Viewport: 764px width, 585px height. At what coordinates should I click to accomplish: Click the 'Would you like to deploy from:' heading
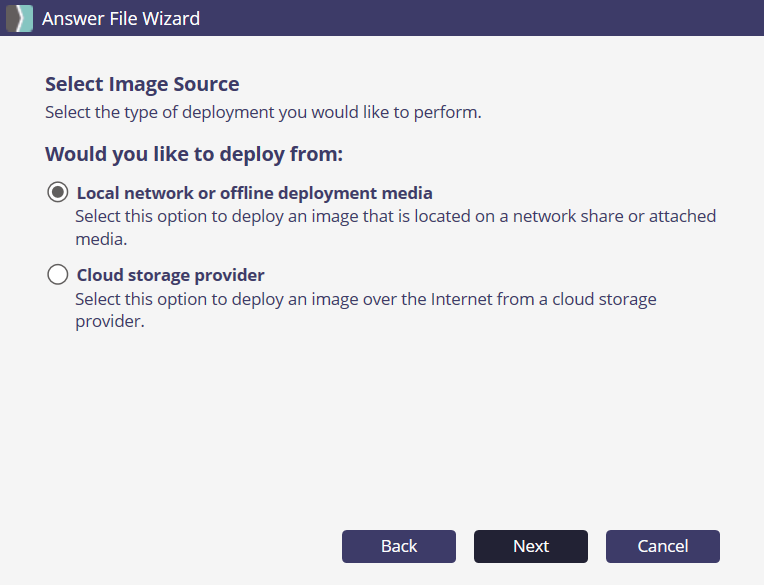tap(194, 155)
